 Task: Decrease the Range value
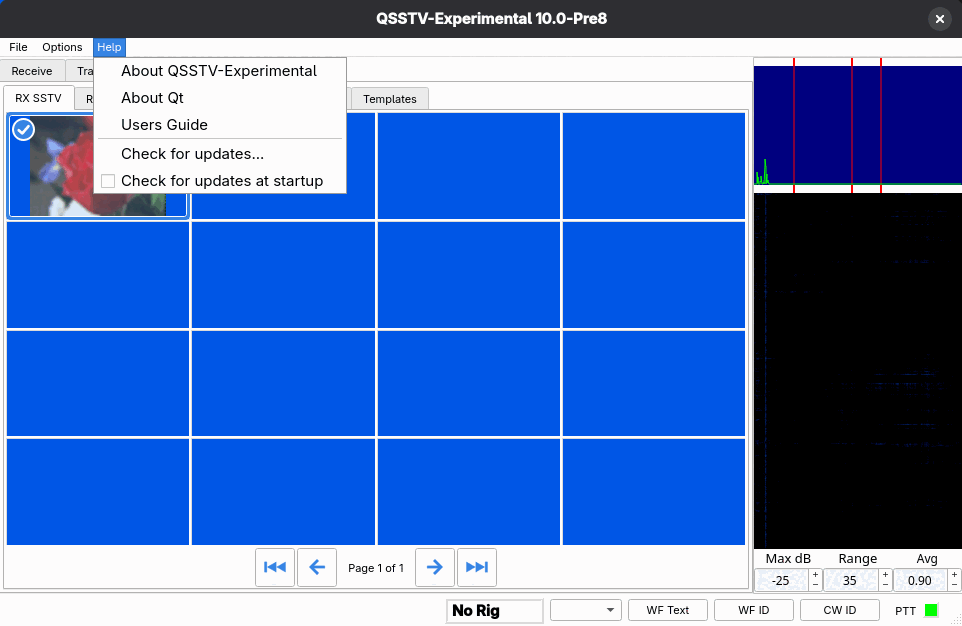click(885, 585)
